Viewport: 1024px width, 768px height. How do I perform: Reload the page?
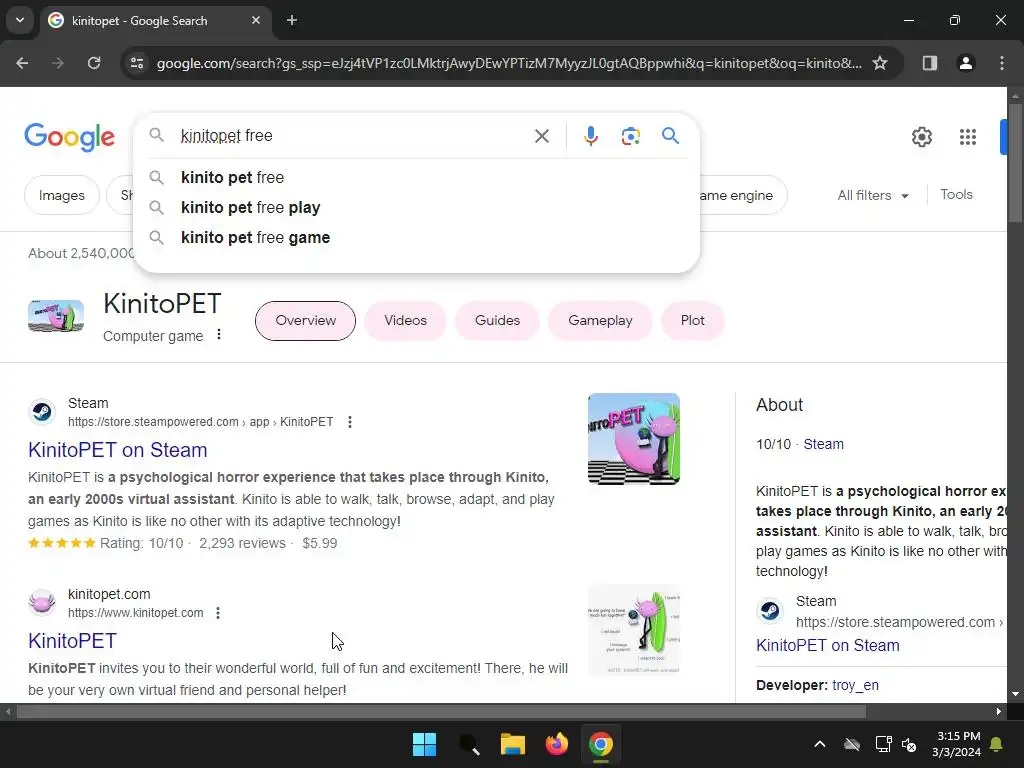tap(94, 63)
